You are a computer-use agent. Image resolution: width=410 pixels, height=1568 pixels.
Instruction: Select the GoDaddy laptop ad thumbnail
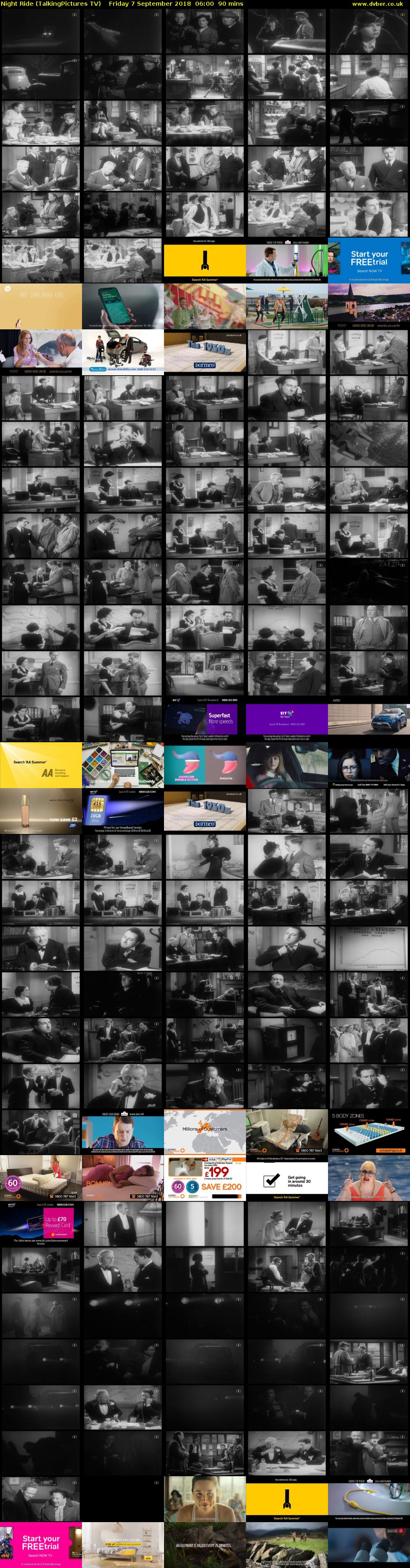[x=123, y=765]
